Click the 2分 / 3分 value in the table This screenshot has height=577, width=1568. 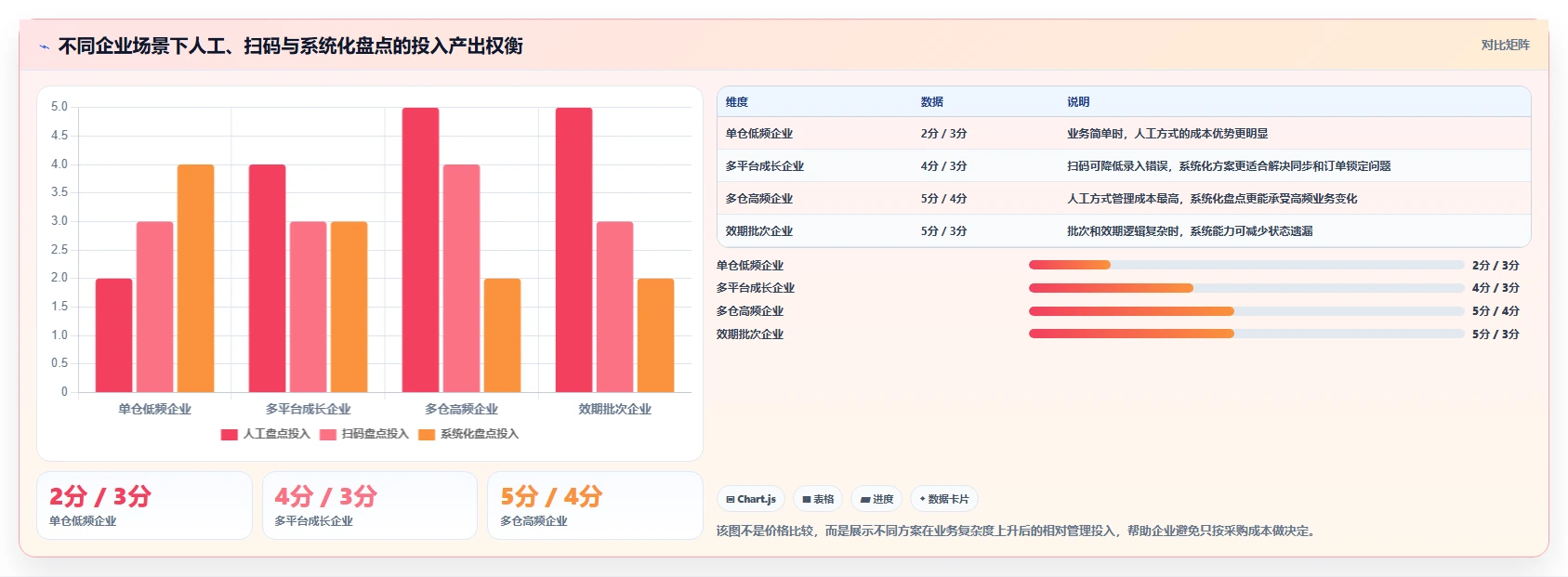pos(944,134)
